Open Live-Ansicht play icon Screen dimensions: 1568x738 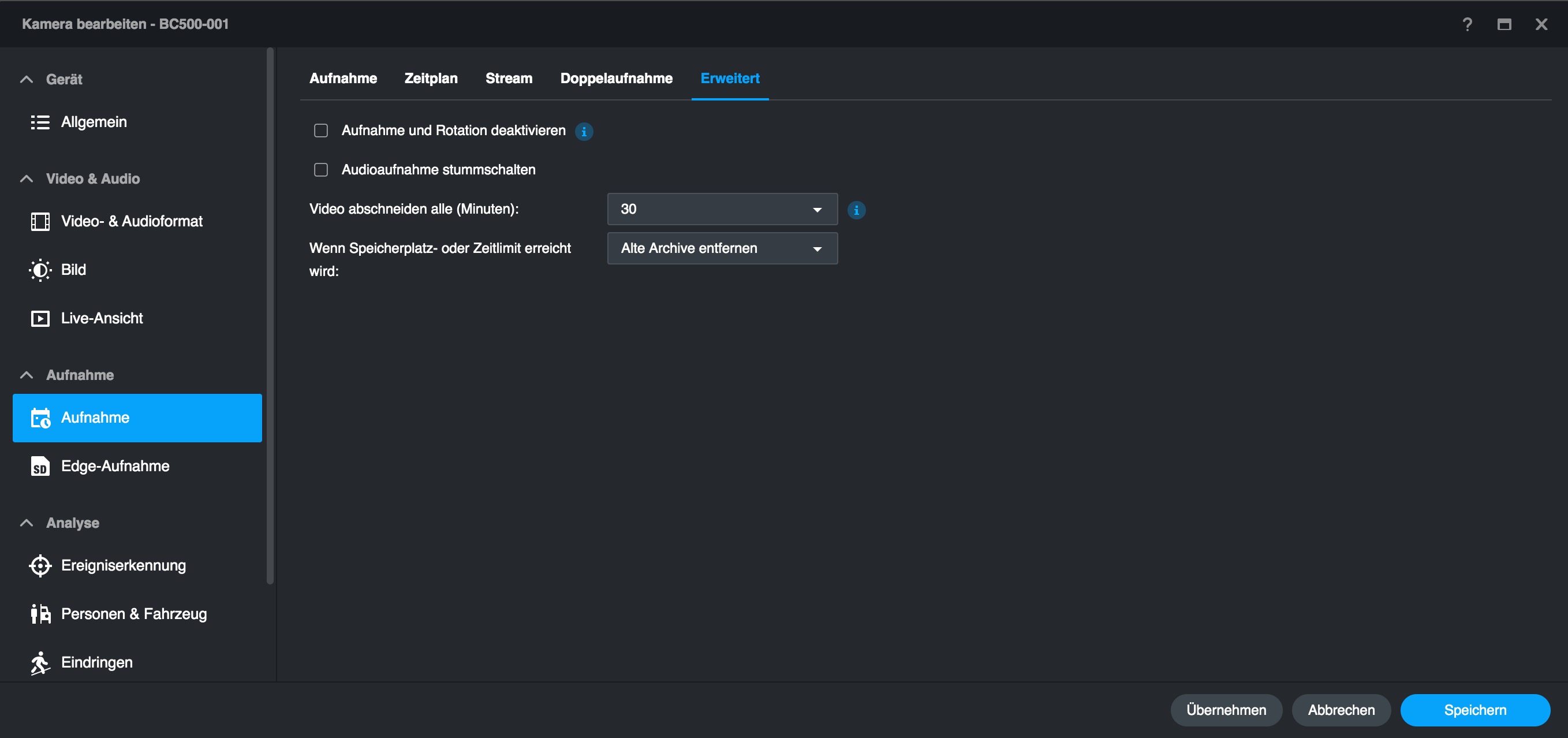(40, 318)
